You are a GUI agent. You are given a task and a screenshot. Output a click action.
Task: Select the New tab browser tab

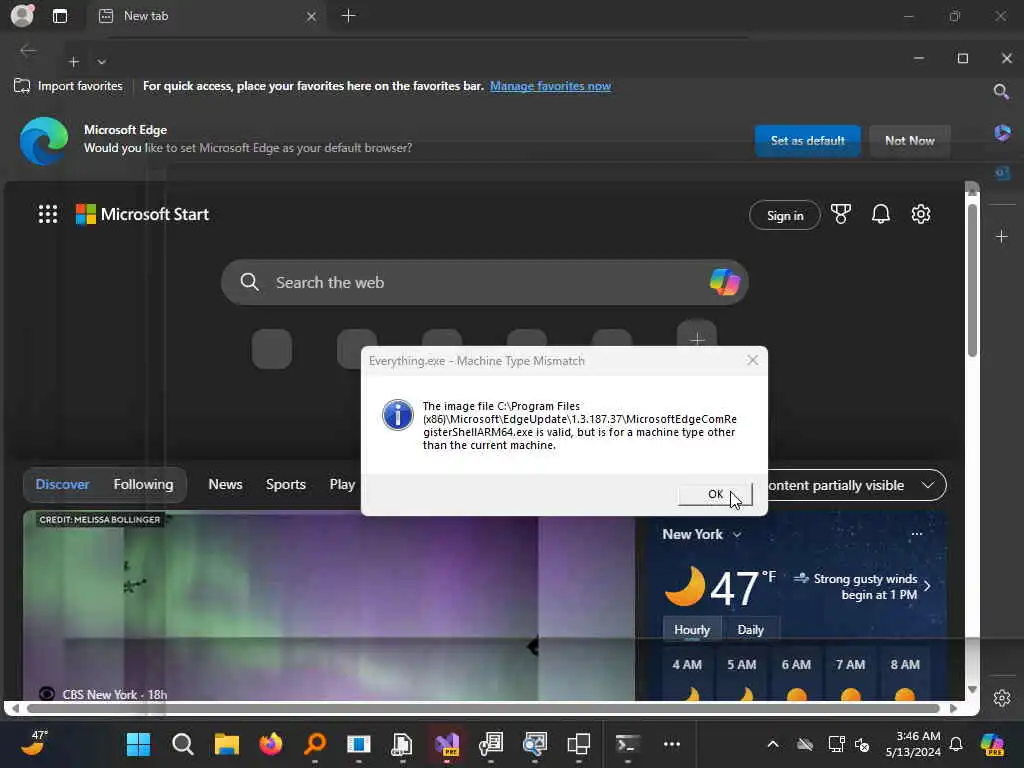tap(206, 16)
